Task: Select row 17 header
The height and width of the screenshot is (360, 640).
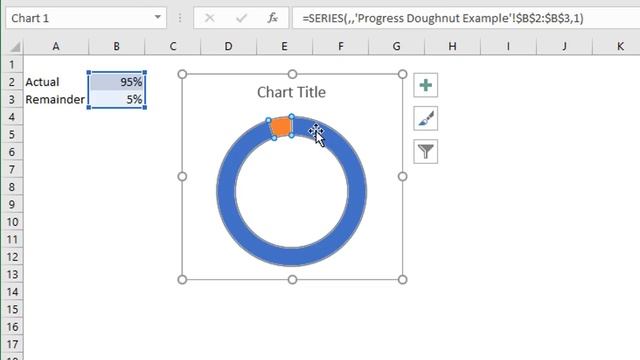Action: [12, 344]
